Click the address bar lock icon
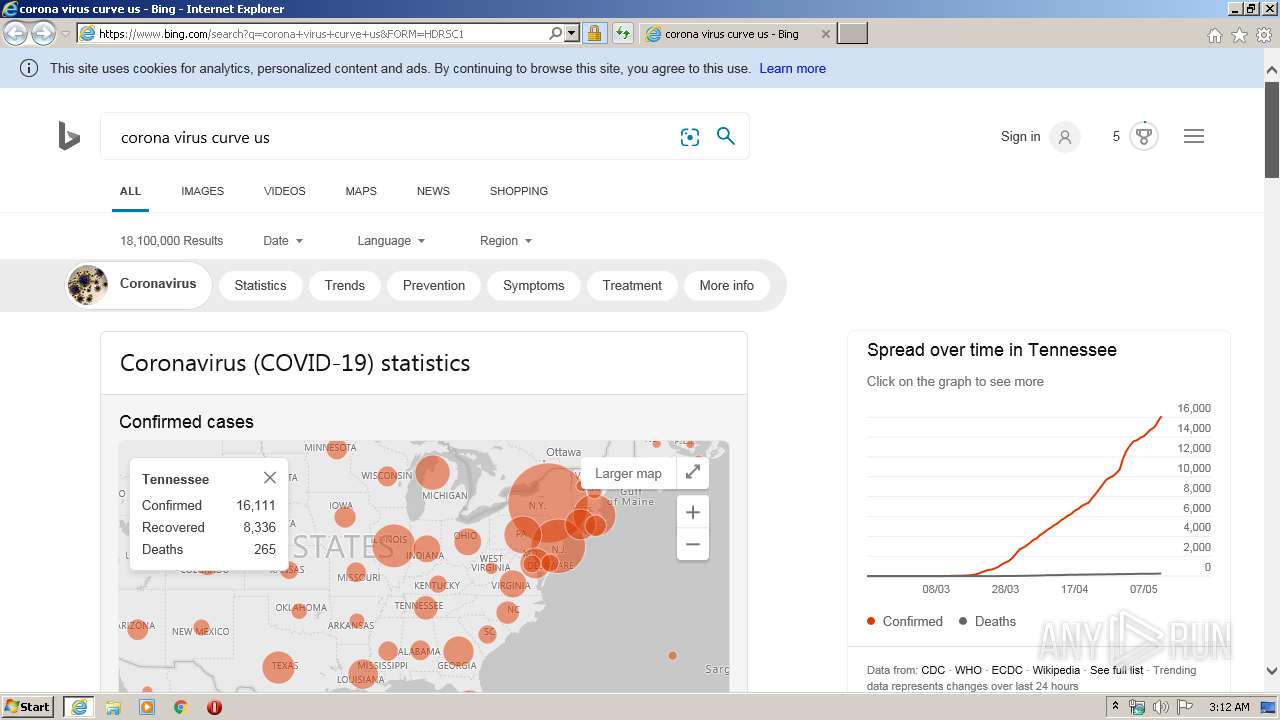Viewport: 1280px width, 720px height. pyautogui.click(x=594, y=33)
